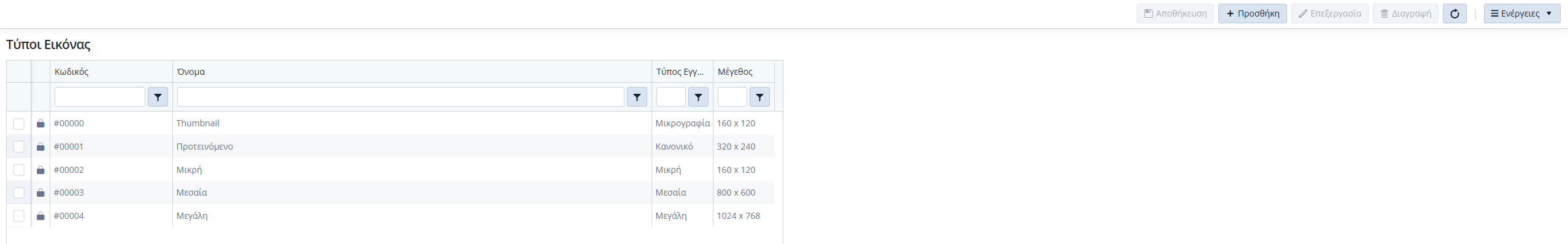Click lock icon in row #00004

(x=40, y=216)
